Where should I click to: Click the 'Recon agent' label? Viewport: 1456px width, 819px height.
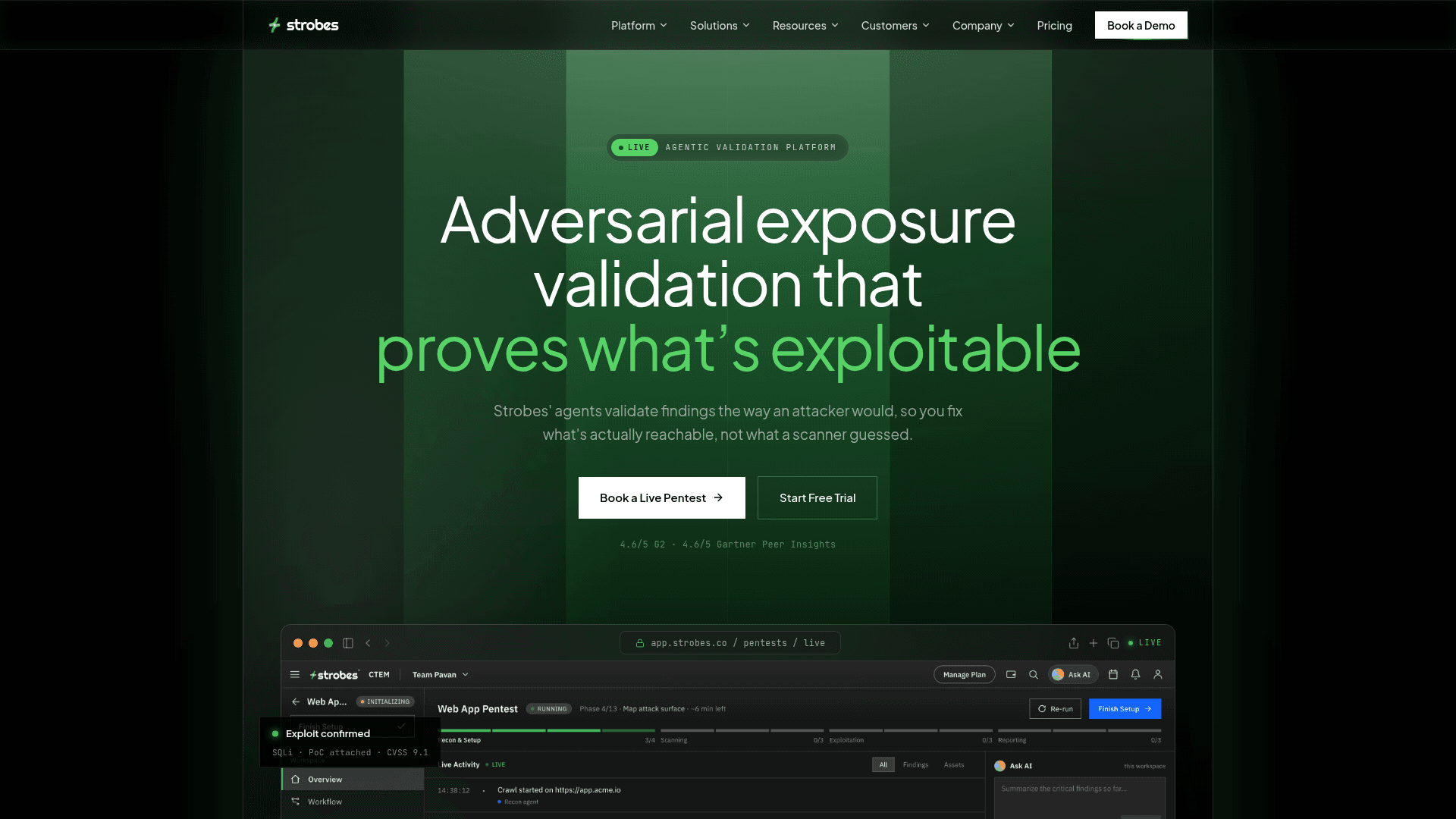point(522,802)
